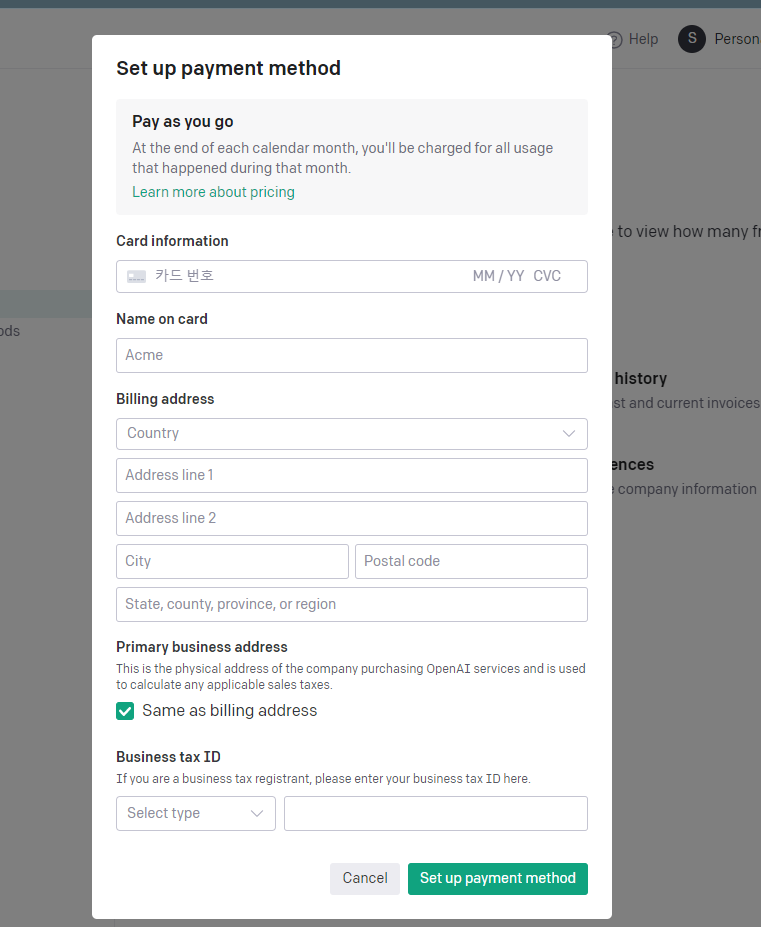761x927 pixels.
Task: Open the S profile avatar
Action: (x=692, y=39)
